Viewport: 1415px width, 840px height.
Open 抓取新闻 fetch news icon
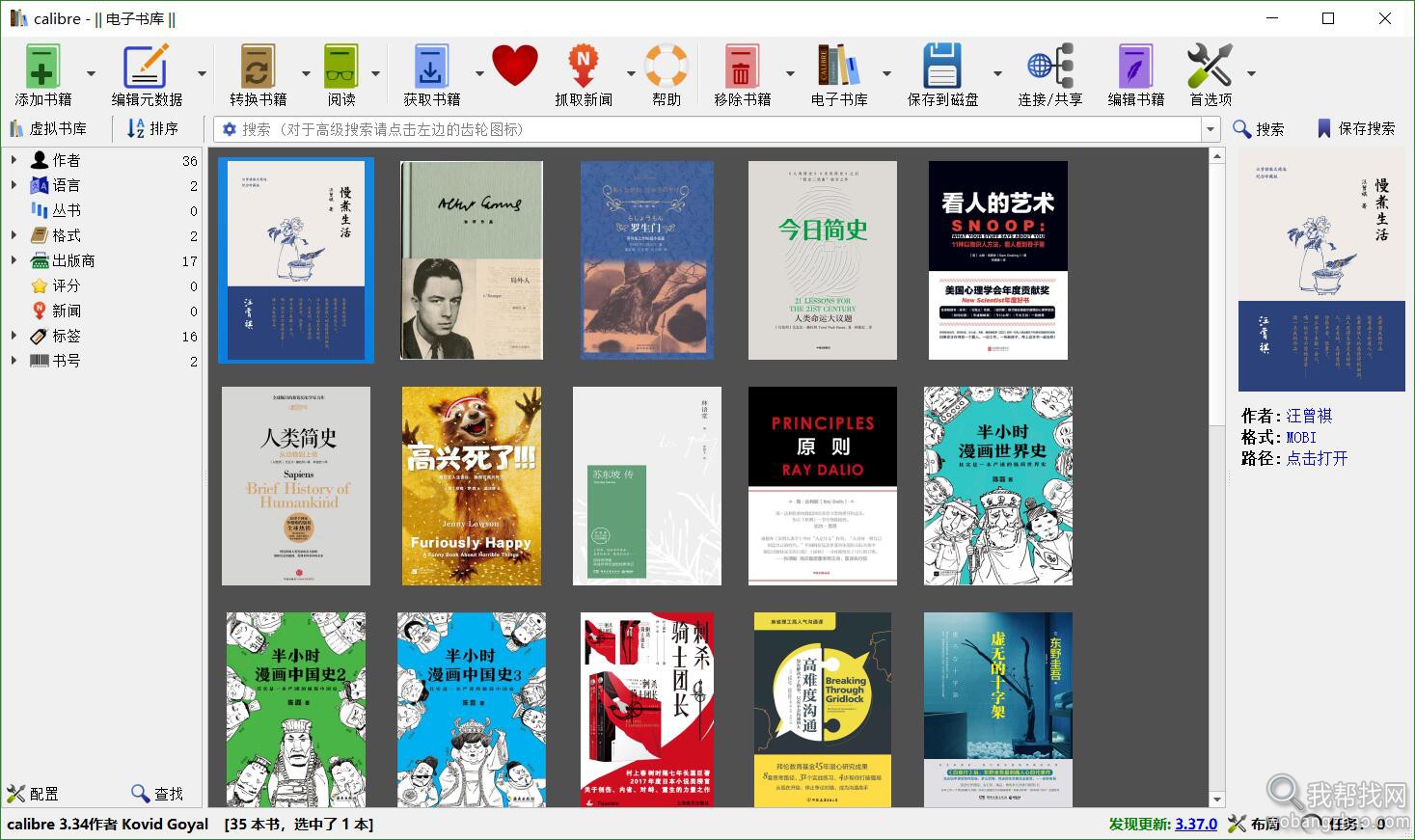583,67
